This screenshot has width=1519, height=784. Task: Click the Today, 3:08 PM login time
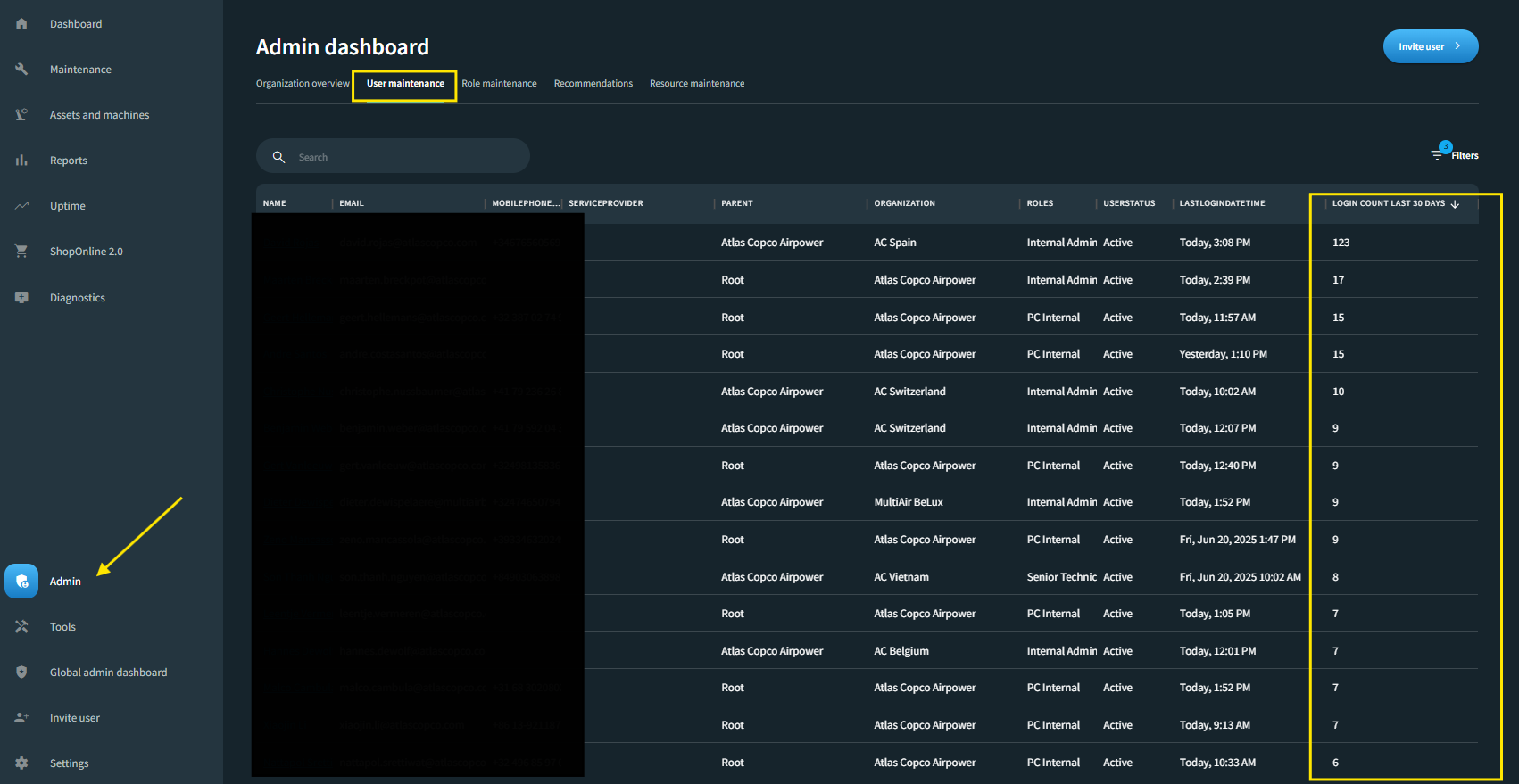[1215, 243]
